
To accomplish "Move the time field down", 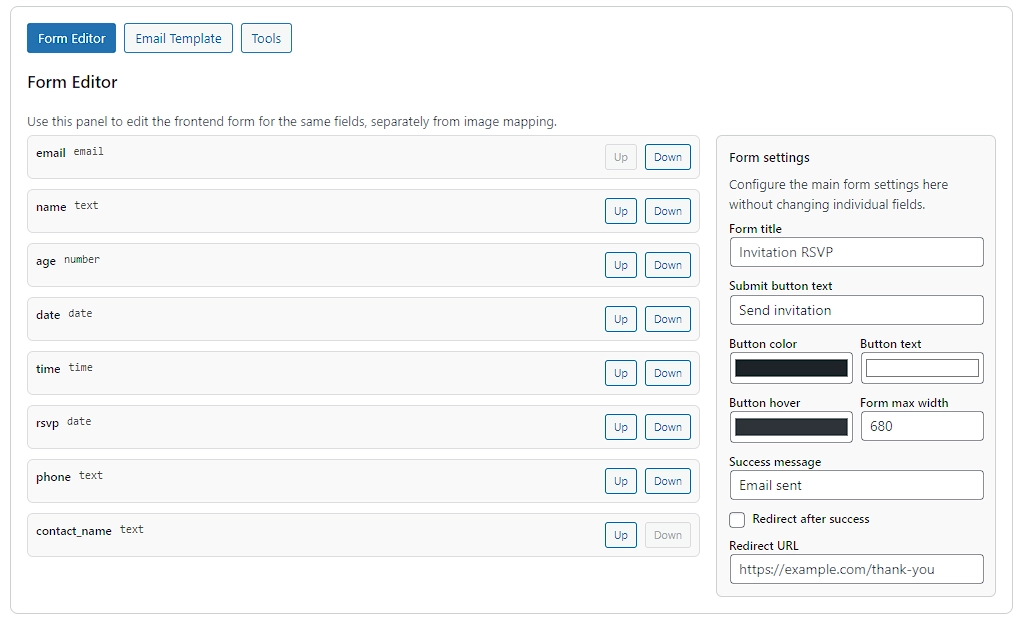I will point(667,373).
